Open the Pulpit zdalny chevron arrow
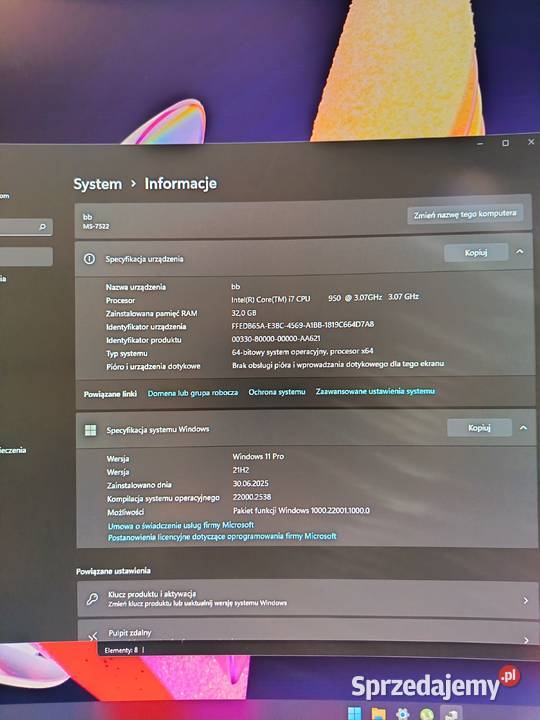The image size is (540, 720). point(526,640)
